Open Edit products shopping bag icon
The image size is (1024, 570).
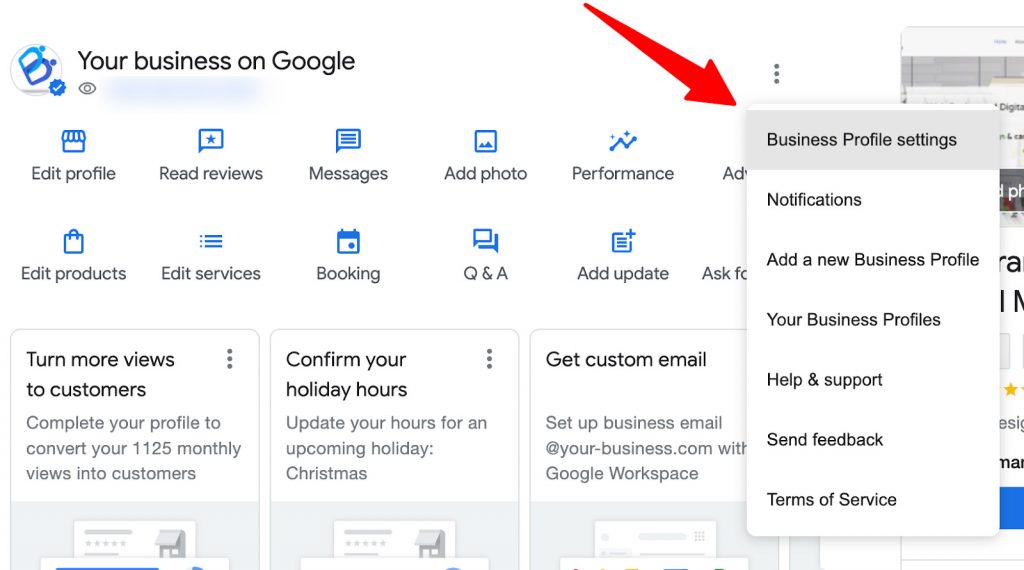73,241
